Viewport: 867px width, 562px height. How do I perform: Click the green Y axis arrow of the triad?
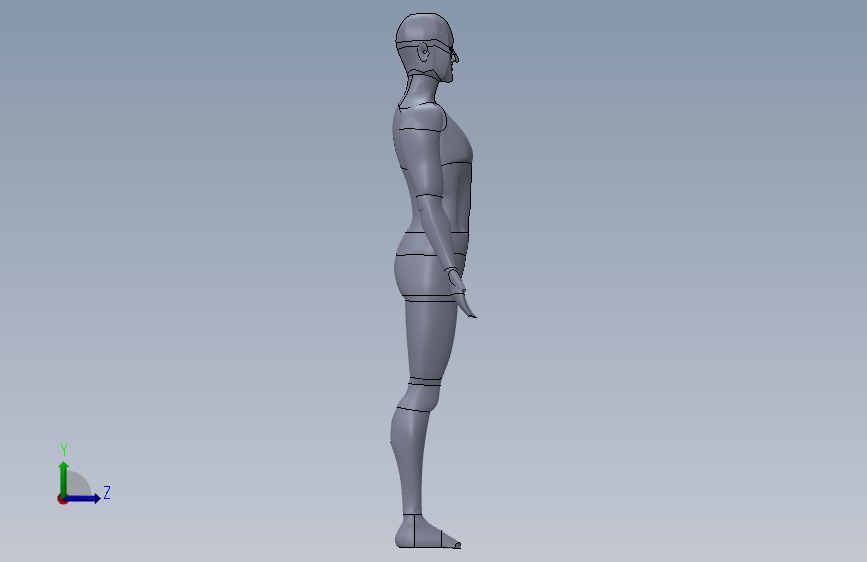pos(64,479)
